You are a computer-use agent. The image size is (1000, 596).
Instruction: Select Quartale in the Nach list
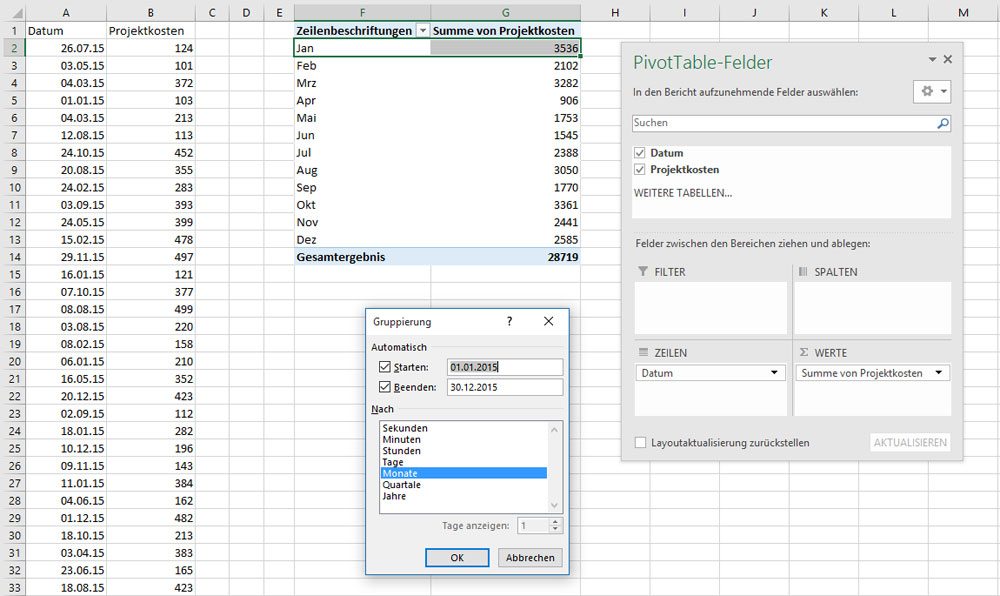point(400,485)
